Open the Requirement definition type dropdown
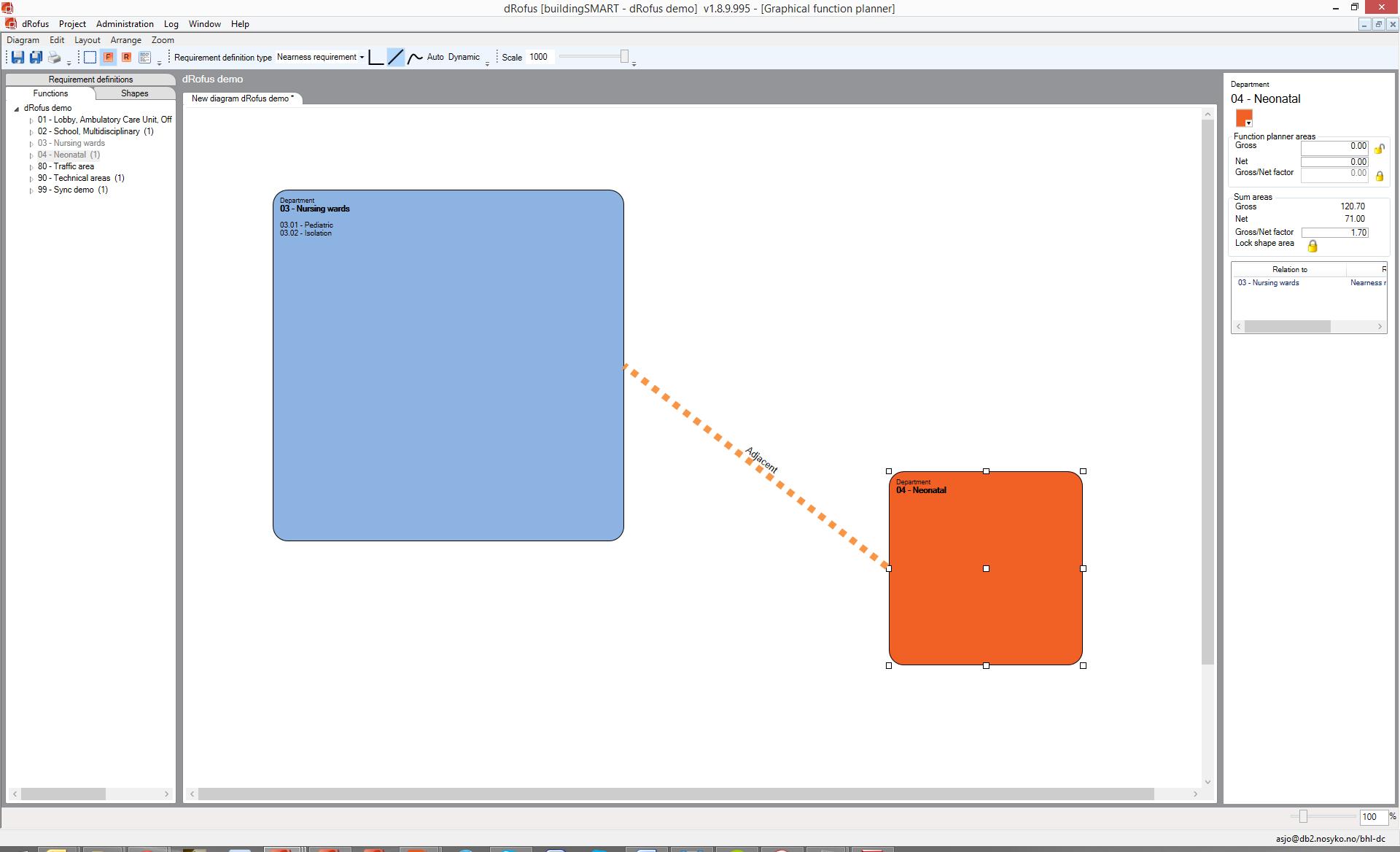The image size is (1400, 852). [x=320, y=57]
